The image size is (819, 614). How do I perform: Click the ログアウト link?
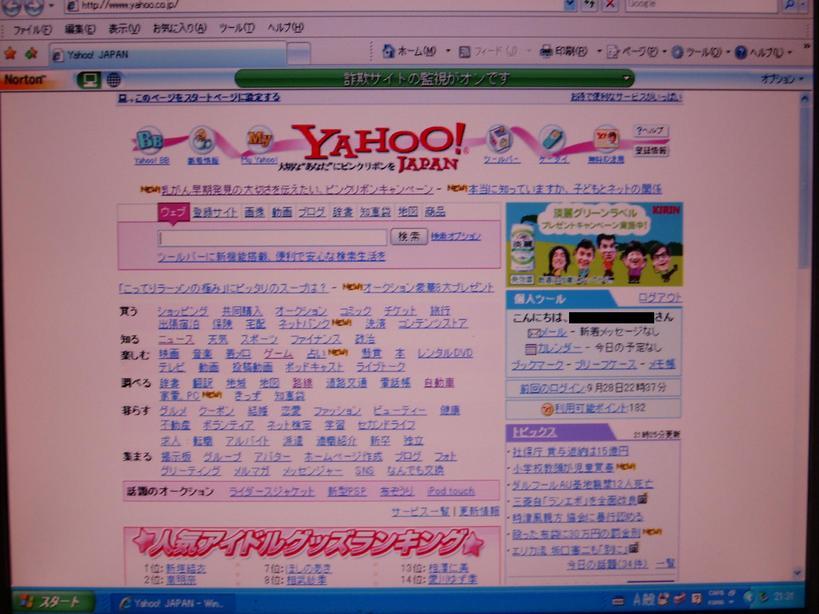tap(659, 297)
